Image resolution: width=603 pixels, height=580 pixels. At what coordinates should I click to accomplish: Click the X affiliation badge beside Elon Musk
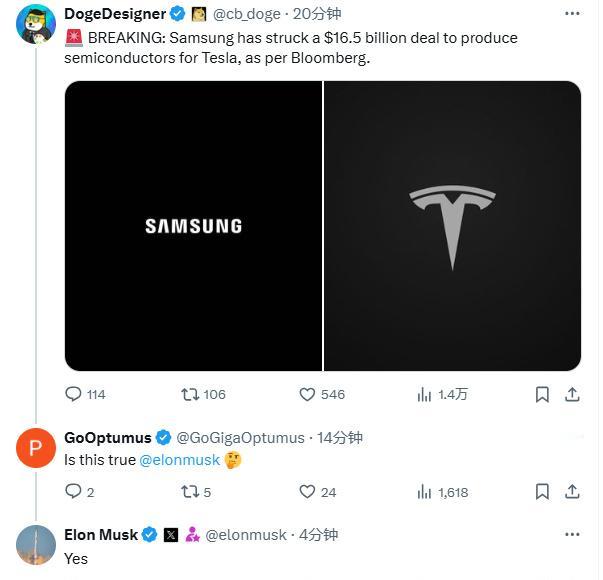click(x=171, y=535)
